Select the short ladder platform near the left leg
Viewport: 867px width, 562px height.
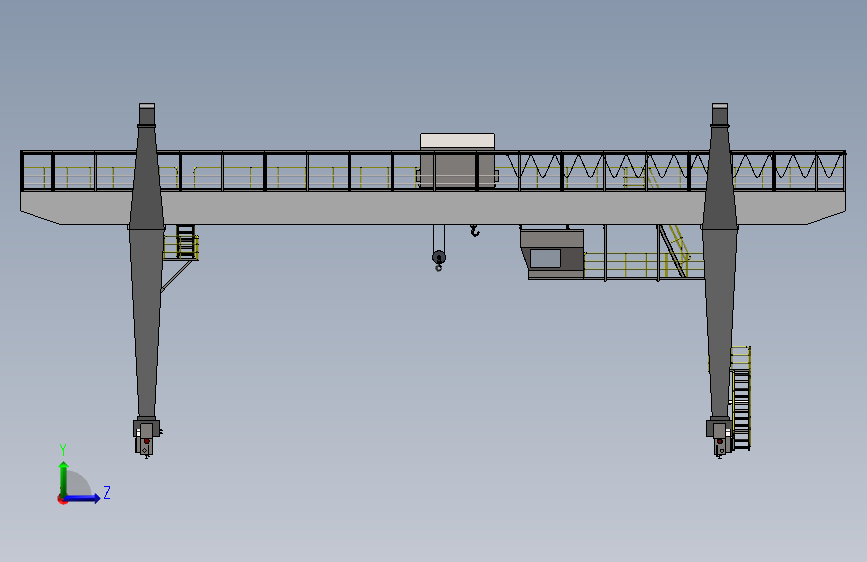(x=181, y=242)
